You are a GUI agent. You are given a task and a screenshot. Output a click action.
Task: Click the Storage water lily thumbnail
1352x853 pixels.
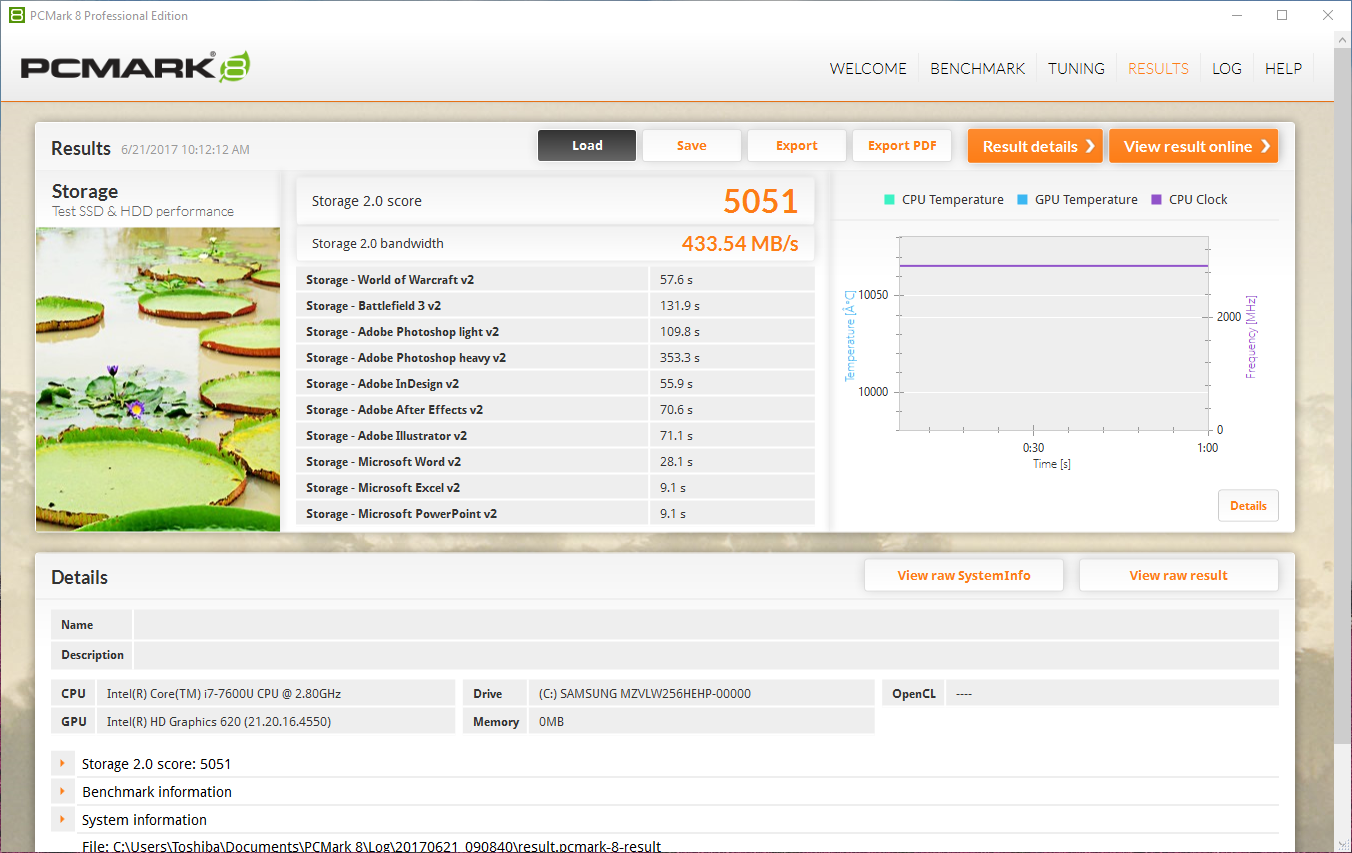coord(158,379)
